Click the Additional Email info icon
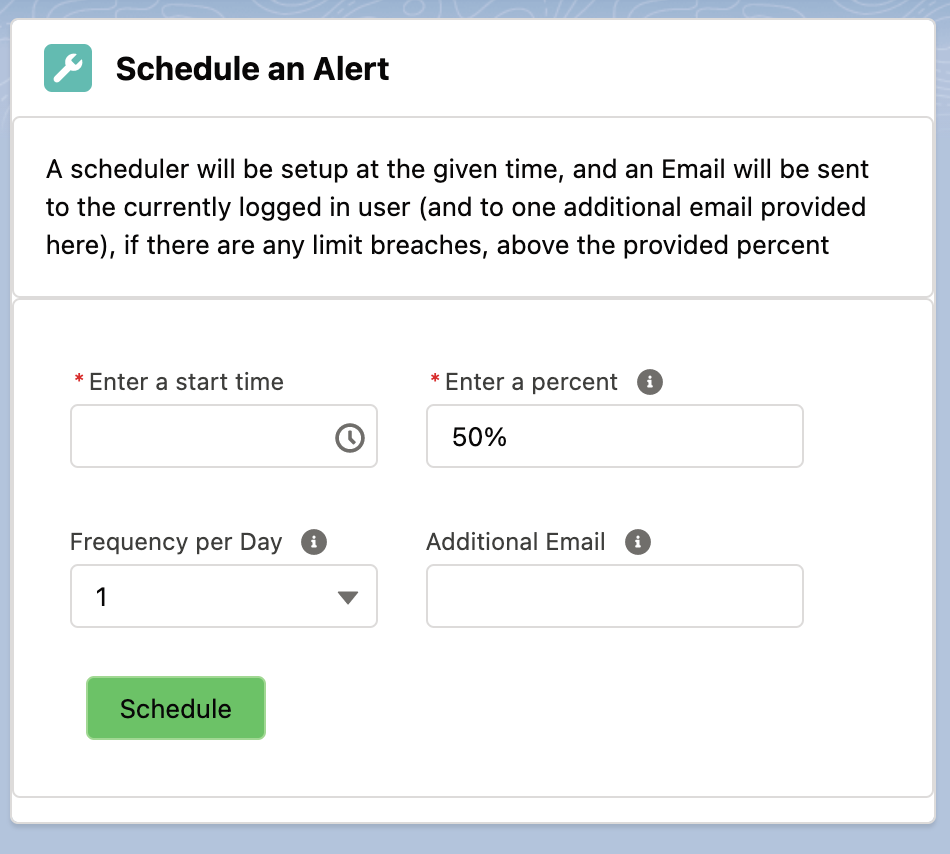This screenshot has height=854, width=950. 637,541
